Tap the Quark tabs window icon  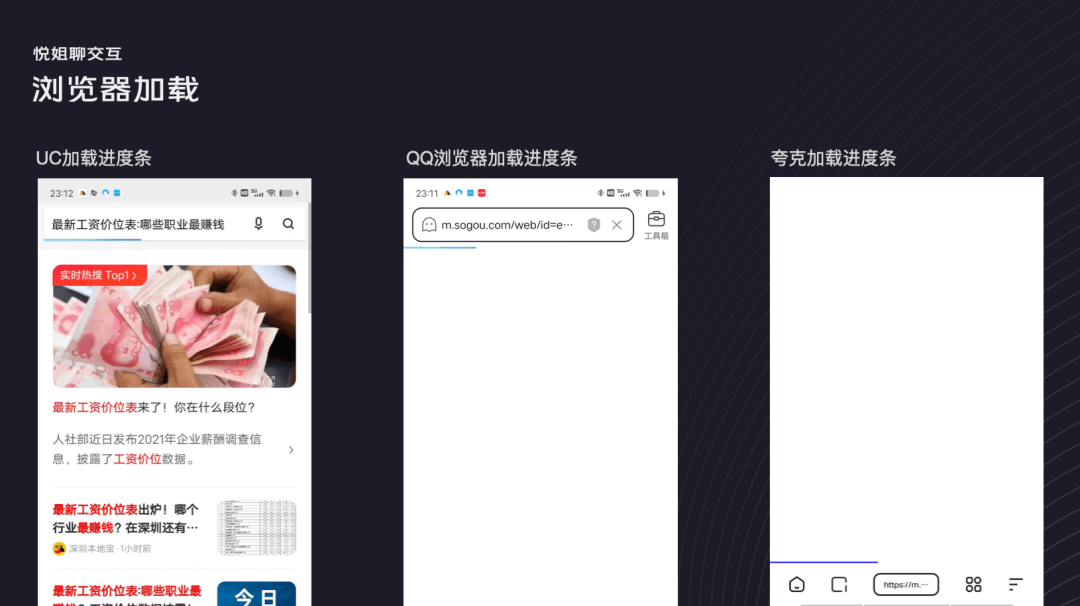(x=839, y=585)
